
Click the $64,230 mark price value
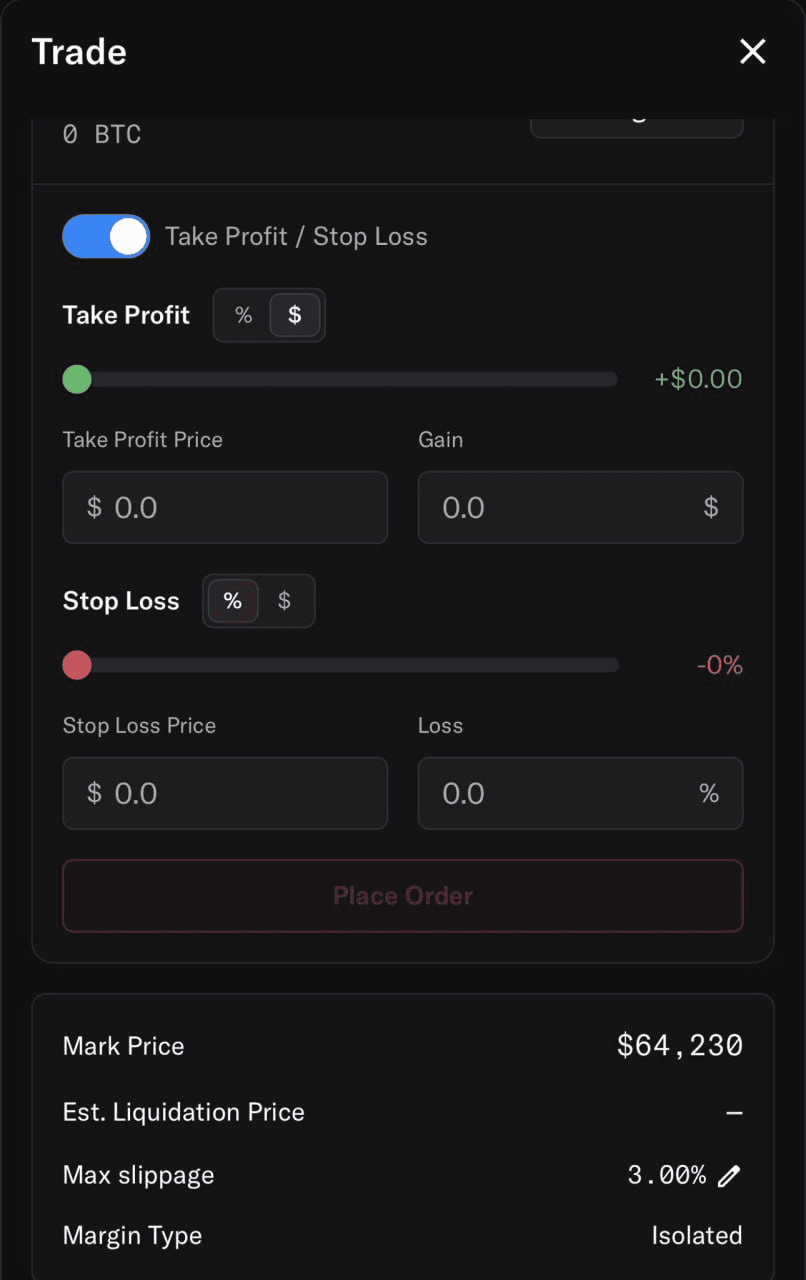click(680, 1046)
